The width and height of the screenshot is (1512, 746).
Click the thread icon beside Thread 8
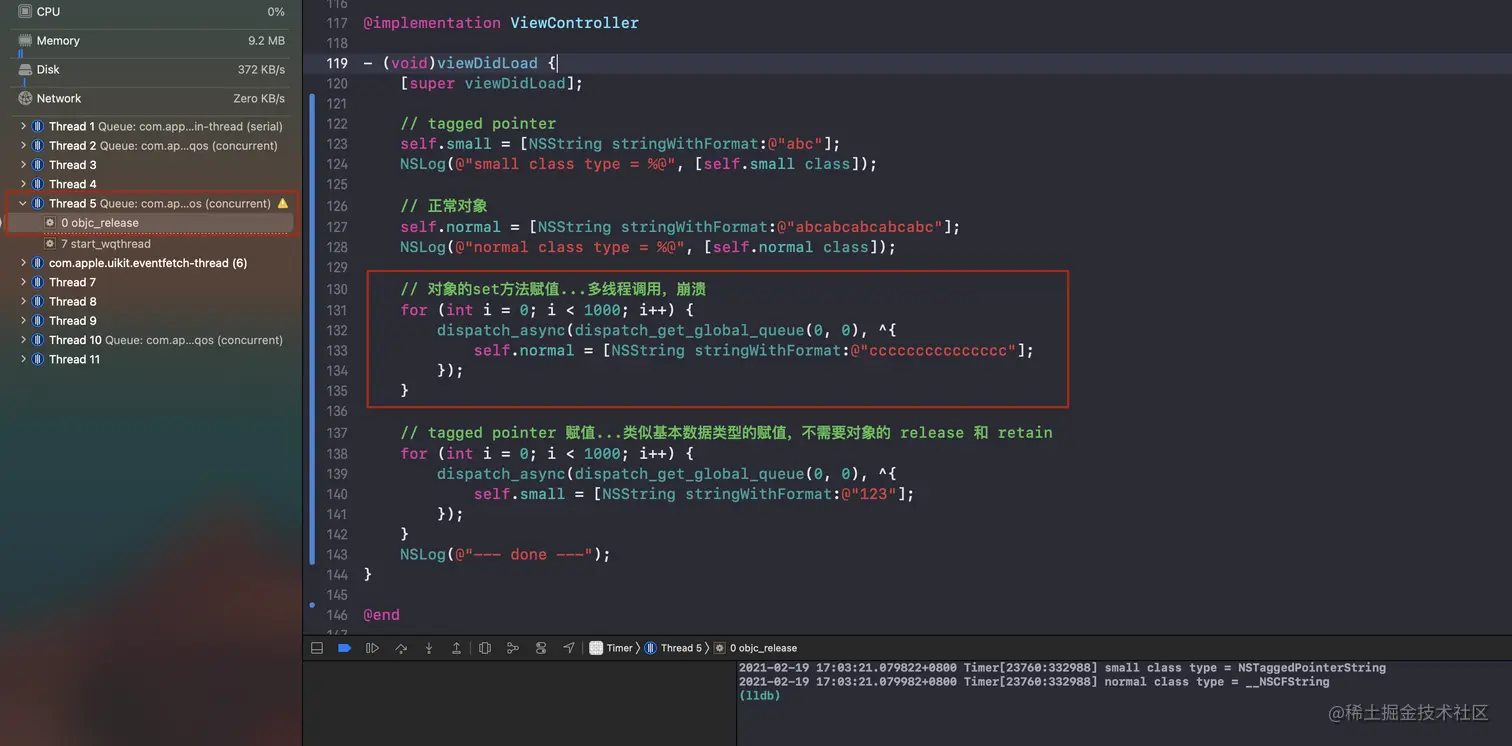click(38, 301)
